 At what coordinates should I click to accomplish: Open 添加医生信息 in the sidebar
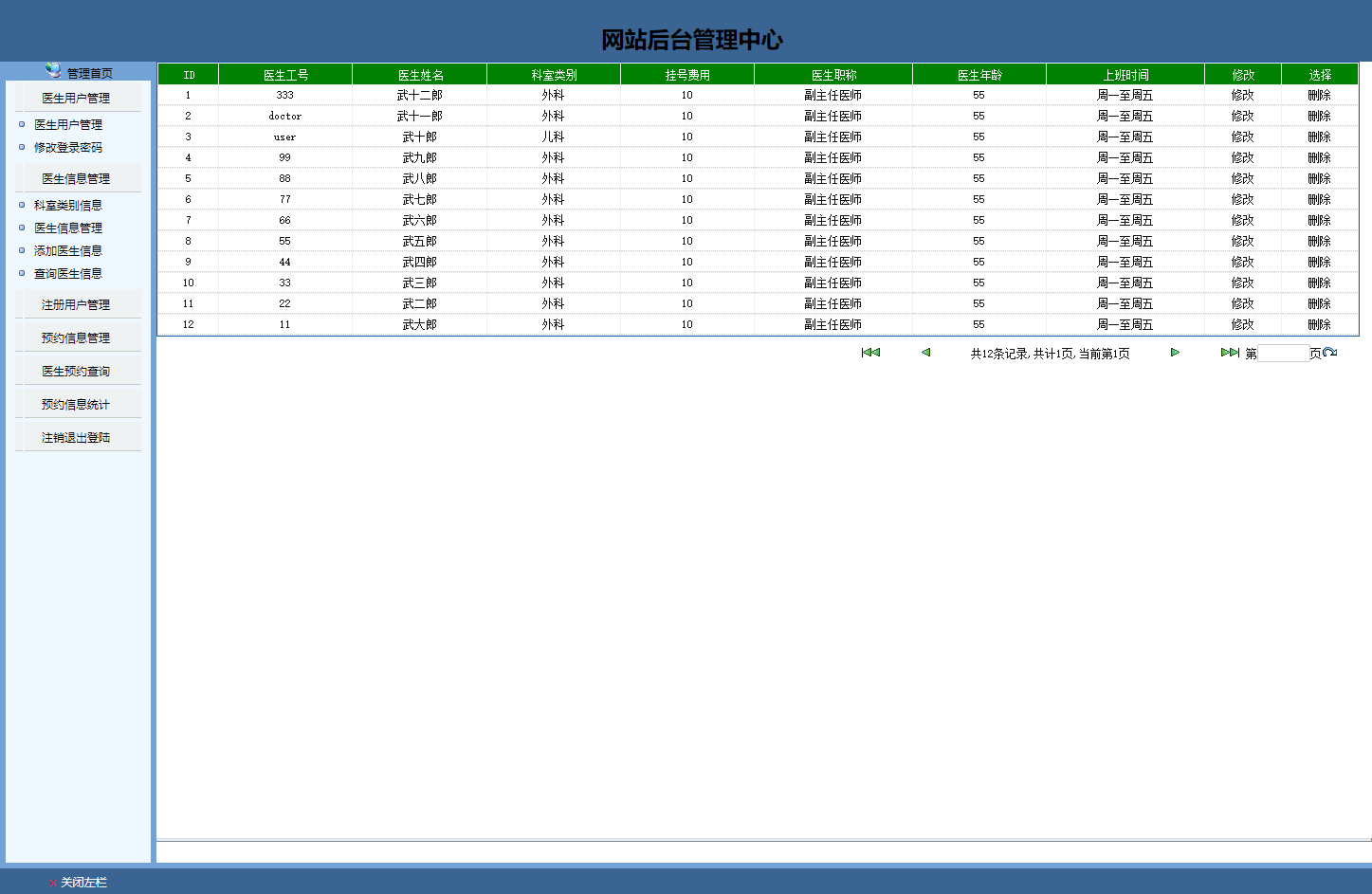tap(68, 250)
